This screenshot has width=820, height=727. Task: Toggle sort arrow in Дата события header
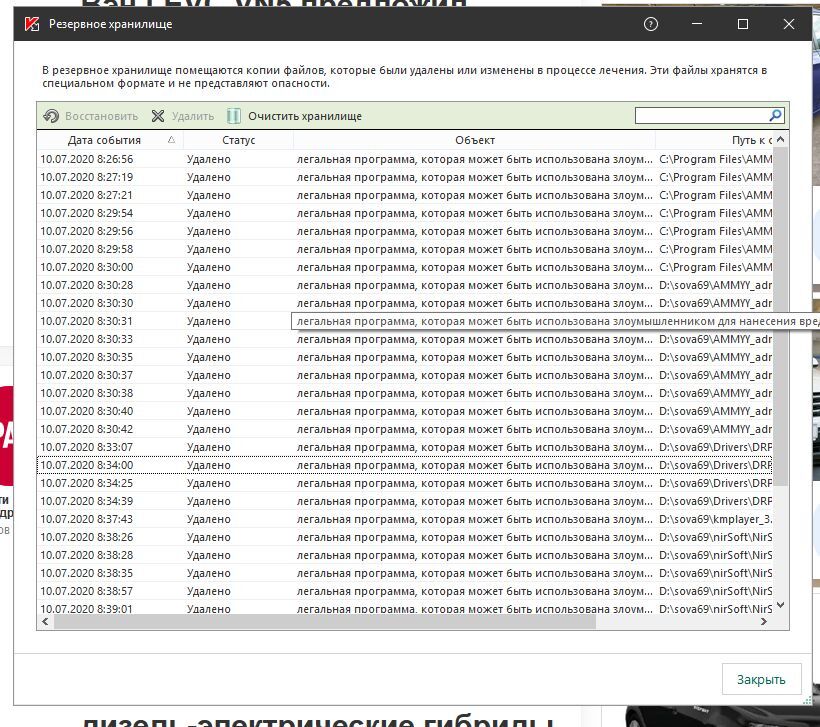pyautogui.click(x=172, y=140)
